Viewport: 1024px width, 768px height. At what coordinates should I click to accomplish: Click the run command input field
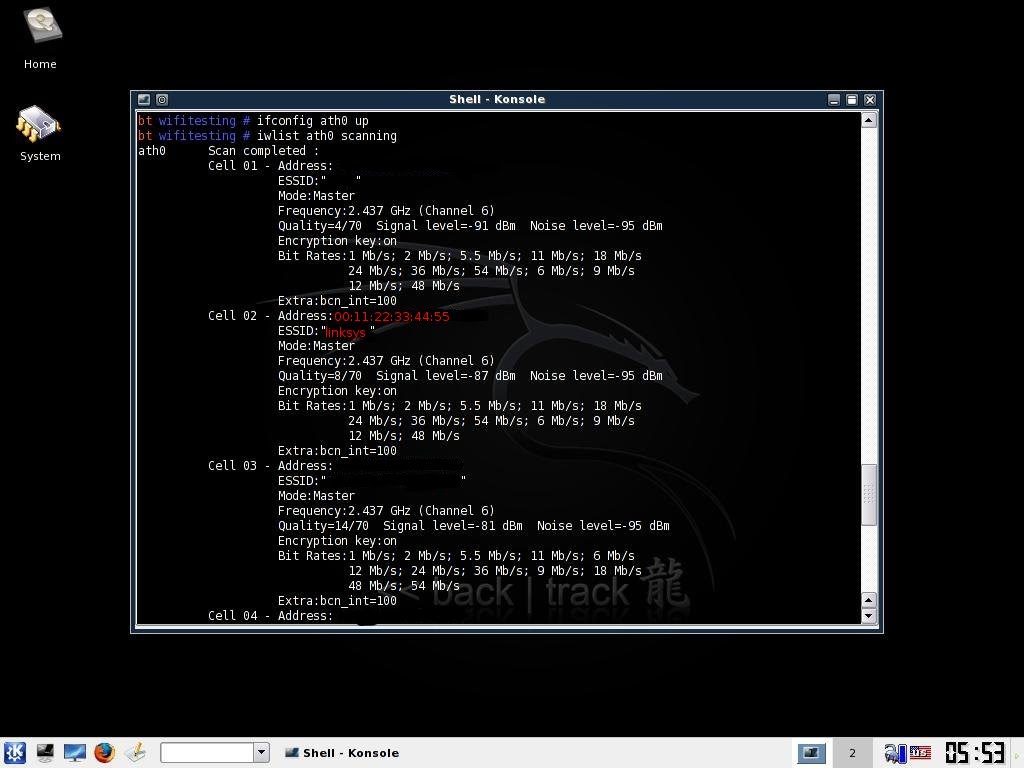coord(207,753)
